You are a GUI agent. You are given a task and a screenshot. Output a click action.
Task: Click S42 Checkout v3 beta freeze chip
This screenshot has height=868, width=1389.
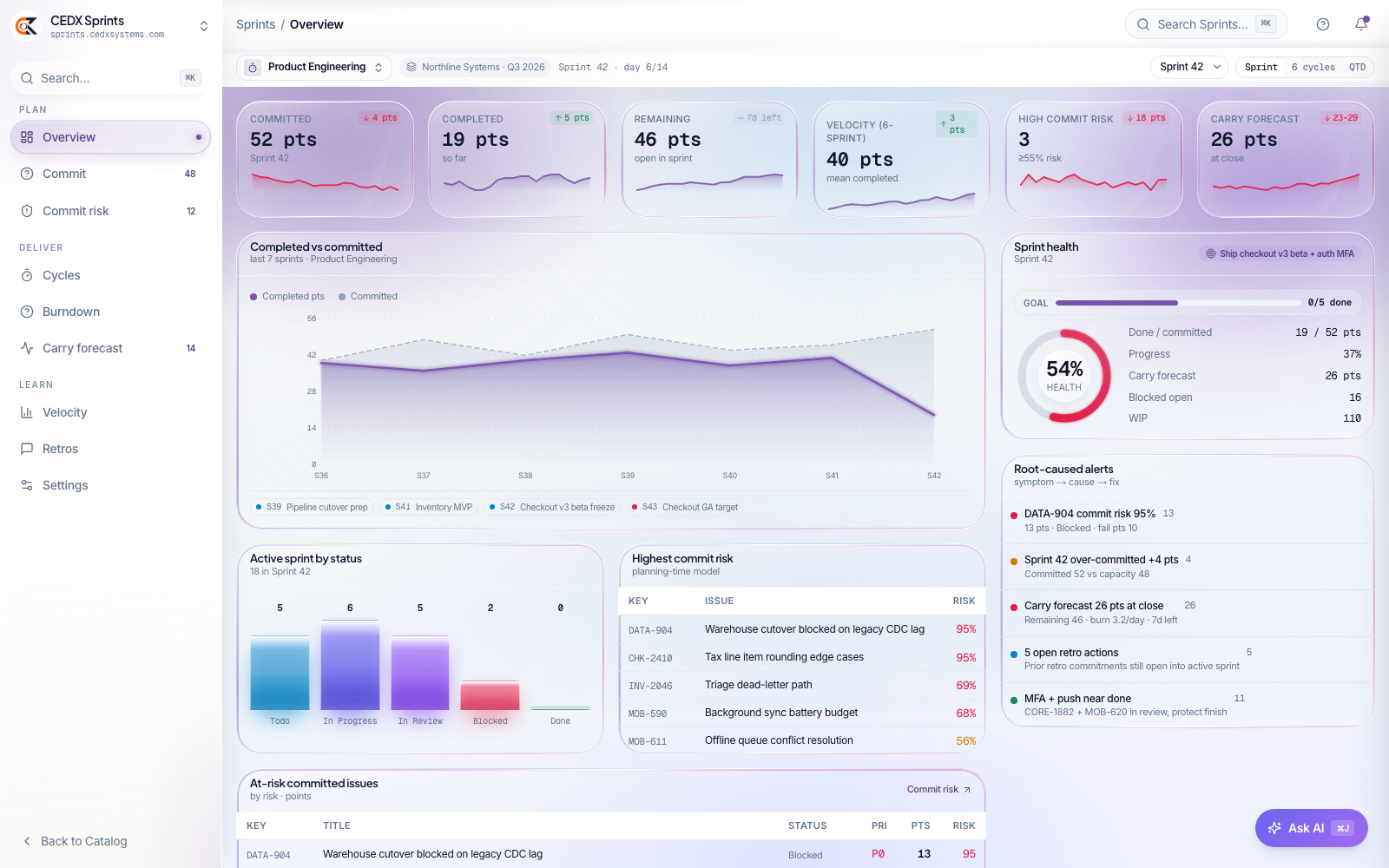551,507
